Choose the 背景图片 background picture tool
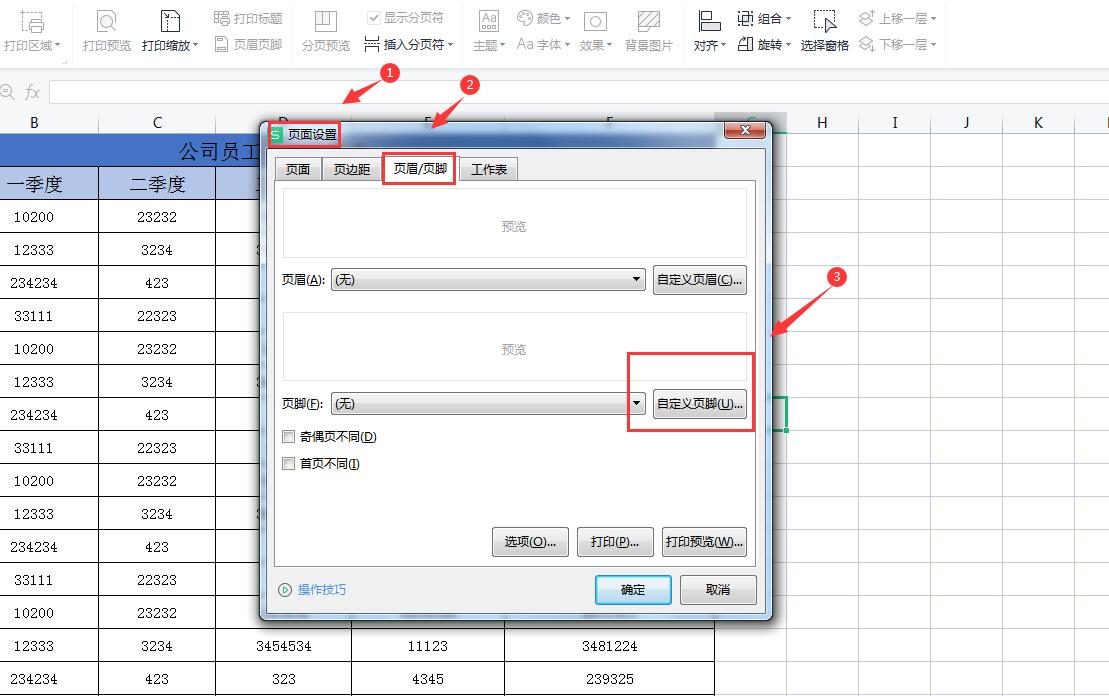 pos(649,31)
